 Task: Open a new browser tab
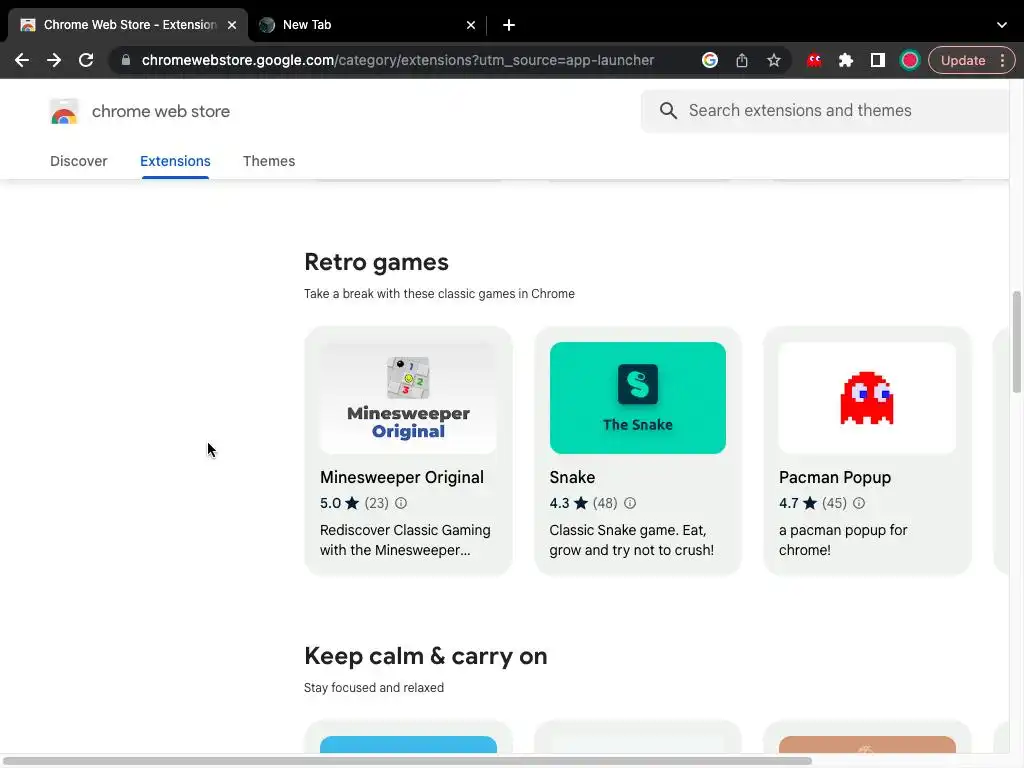pos(509,25)
